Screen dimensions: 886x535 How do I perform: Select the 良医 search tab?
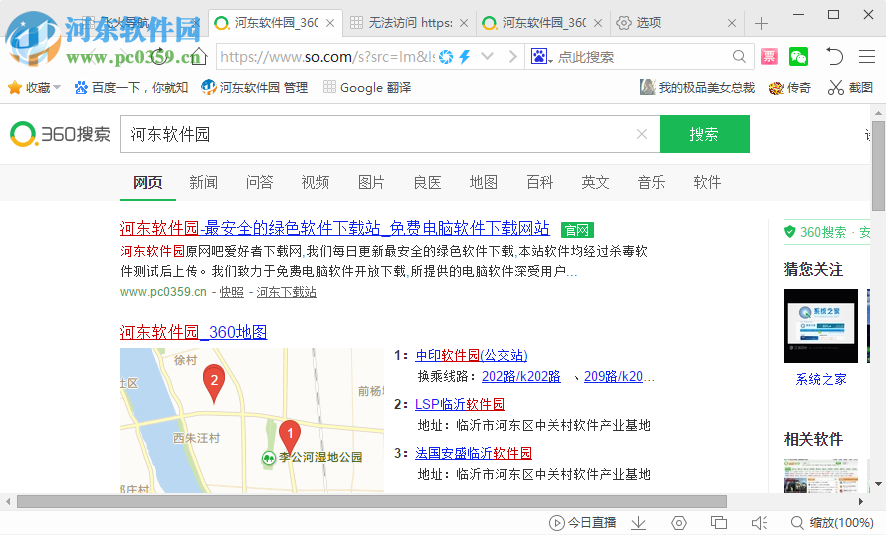coord(427,182)
